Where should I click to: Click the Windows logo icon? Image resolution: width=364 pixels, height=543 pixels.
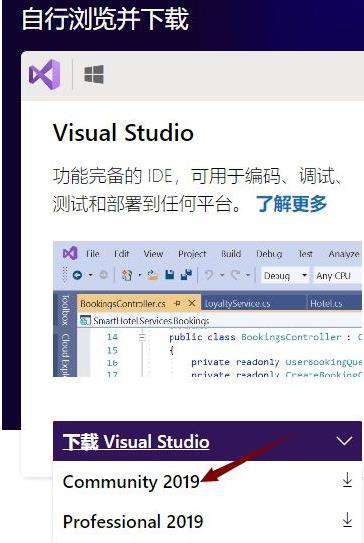pos(94,74)
